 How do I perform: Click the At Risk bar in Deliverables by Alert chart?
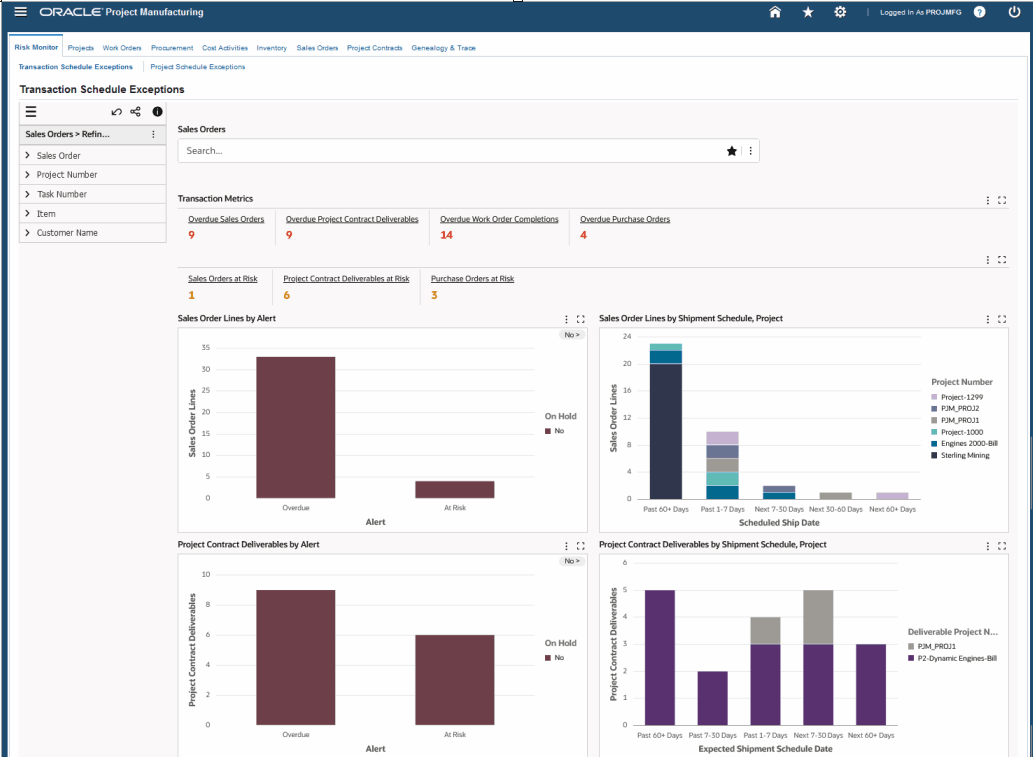point(455,680)
